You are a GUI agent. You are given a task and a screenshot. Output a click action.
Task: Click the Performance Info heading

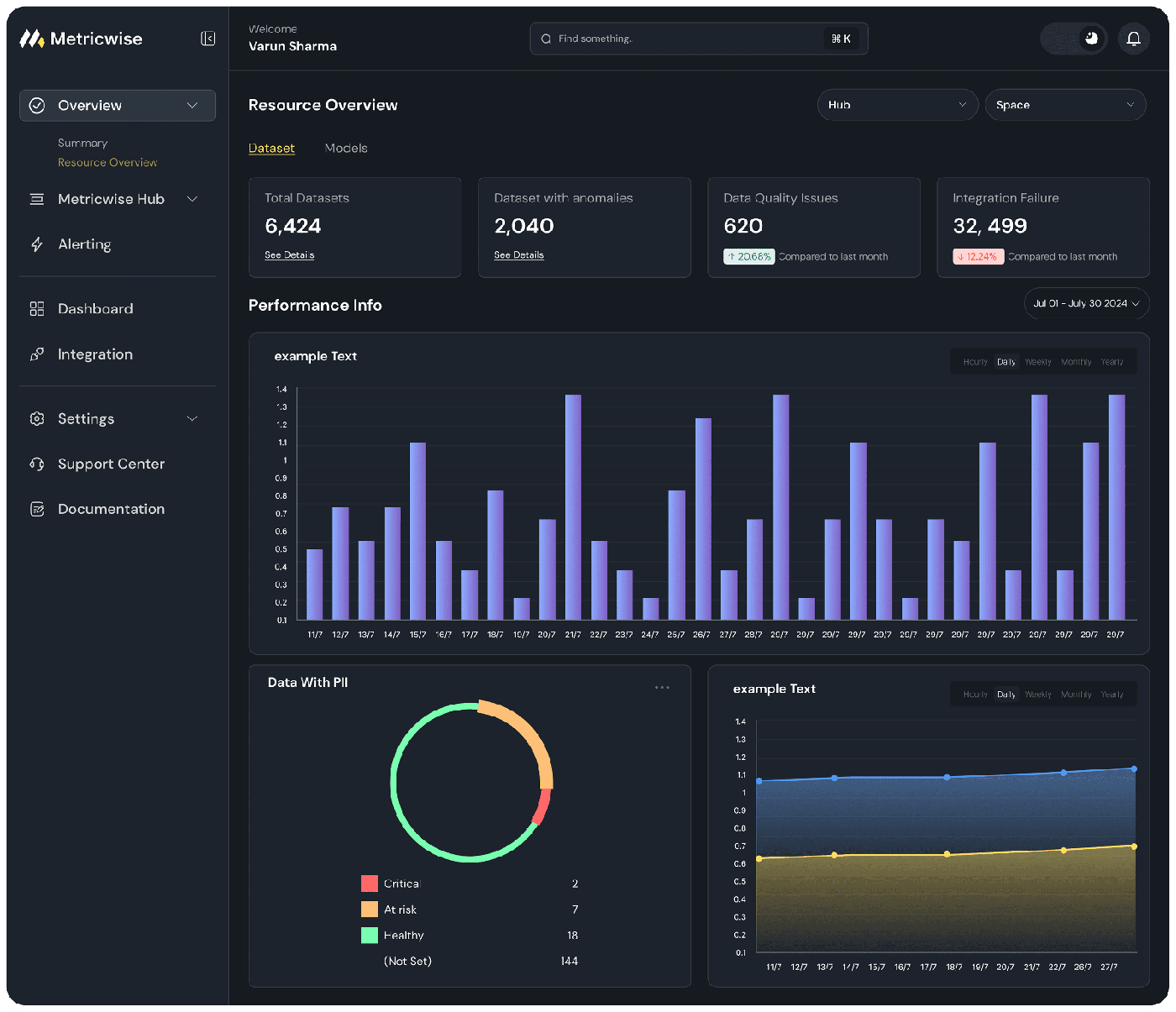[315, 306]
